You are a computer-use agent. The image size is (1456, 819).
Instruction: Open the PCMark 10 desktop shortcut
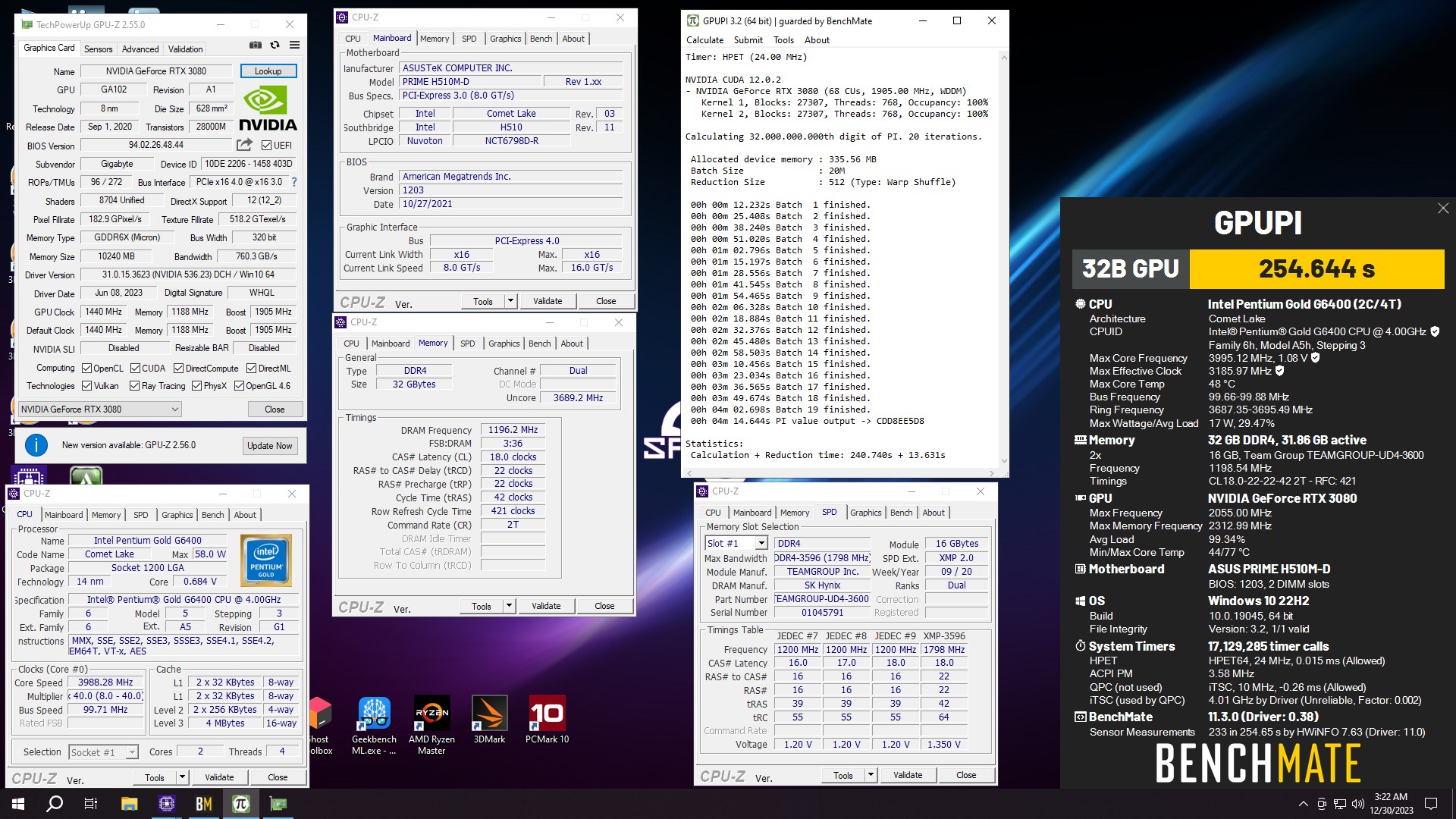(547, 720)
